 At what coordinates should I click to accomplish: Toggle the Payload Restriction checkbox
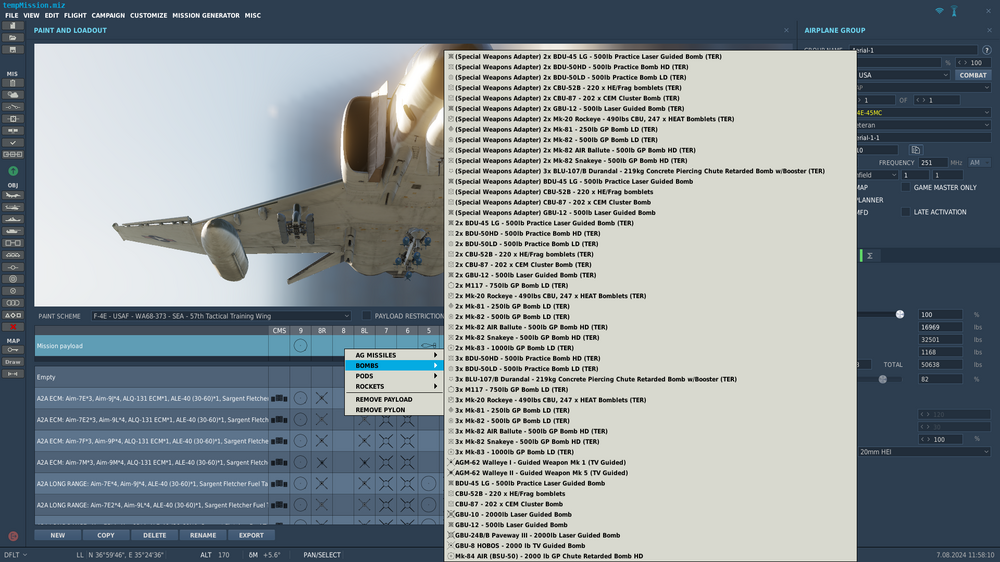(367, 316)
